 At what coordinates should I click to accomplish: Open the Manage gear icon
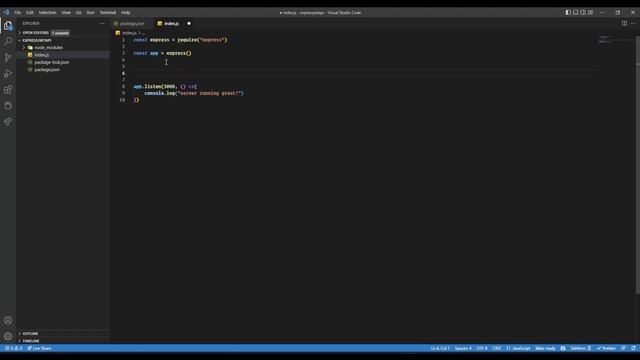point(8,336)
